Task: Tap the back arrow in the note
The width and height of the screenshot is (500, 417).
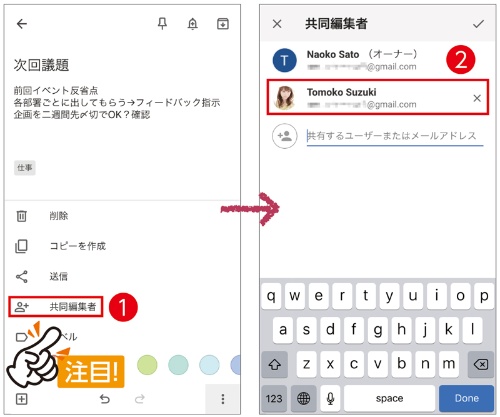Action: click(22, 24)
